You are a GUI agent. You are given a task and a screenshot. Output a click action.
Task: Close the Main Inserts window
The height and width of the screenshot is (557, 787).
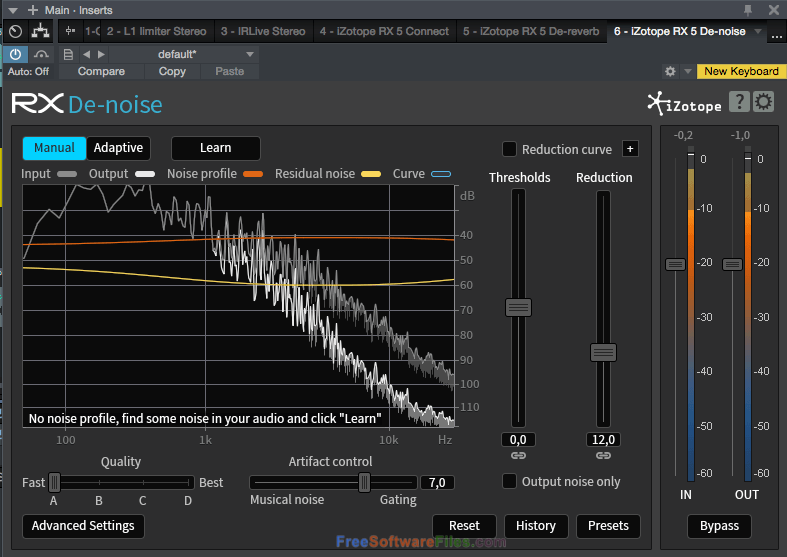(x=774, y=10)
